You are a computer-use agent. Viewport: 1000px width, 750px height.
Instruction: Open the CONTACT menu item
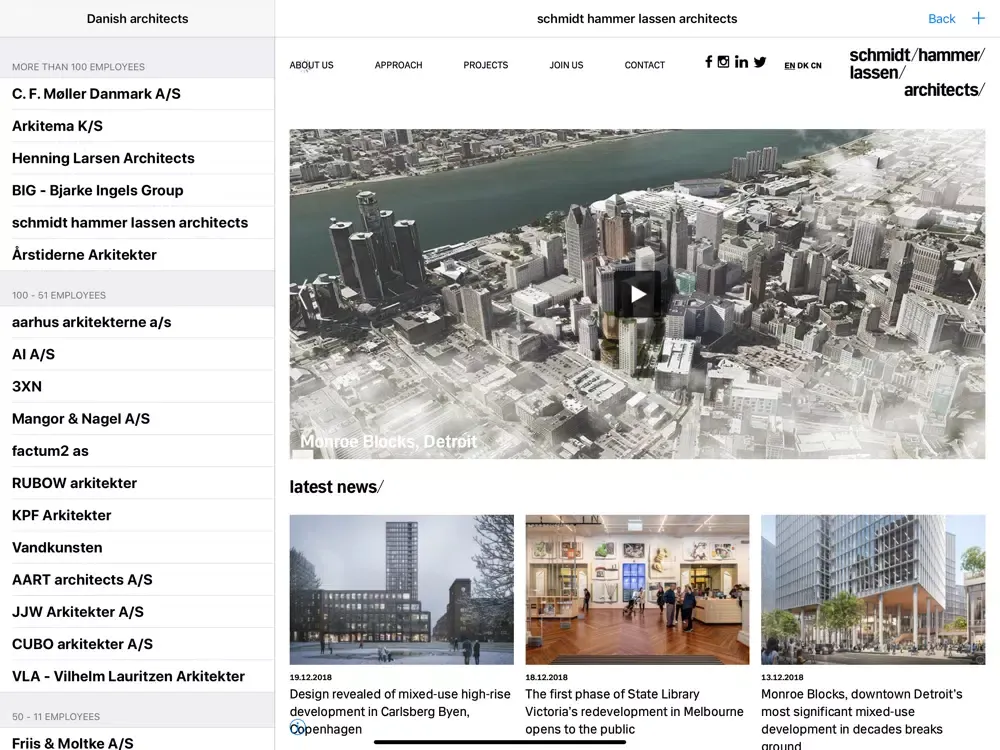[x=645, y=65]
